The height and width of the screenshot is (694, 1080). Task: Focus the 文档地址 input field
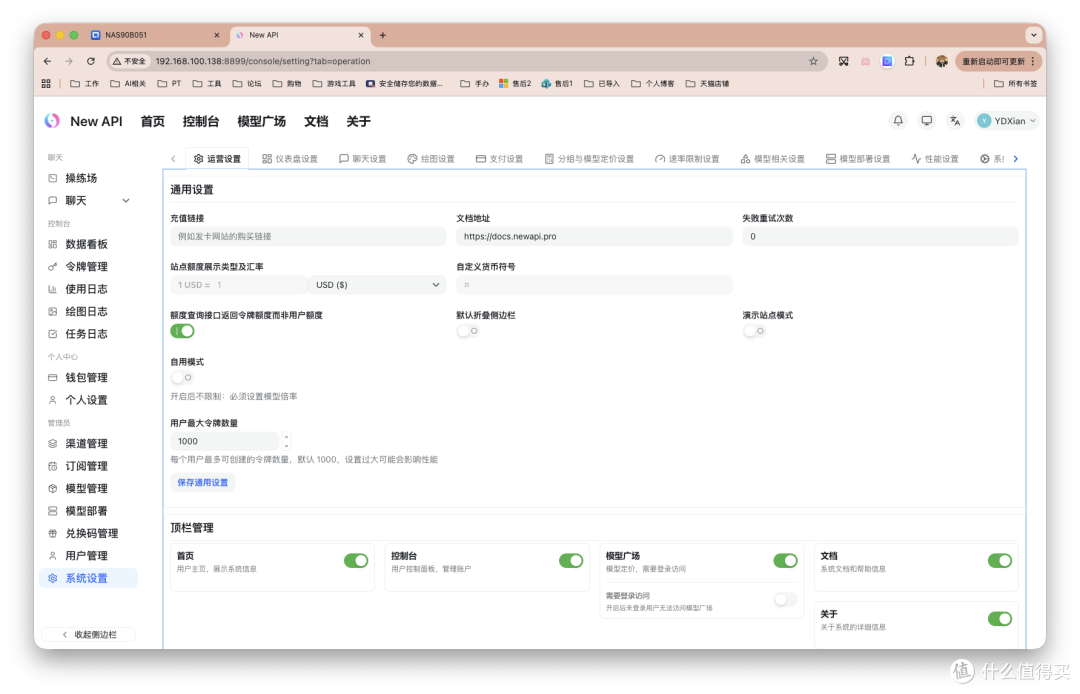[x=594, y=236]
